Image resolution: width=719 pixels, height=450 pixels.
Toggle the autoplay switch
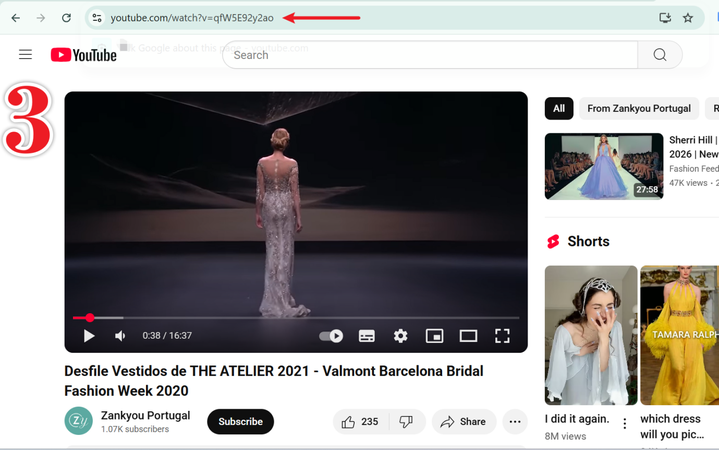tap(331, 336)
